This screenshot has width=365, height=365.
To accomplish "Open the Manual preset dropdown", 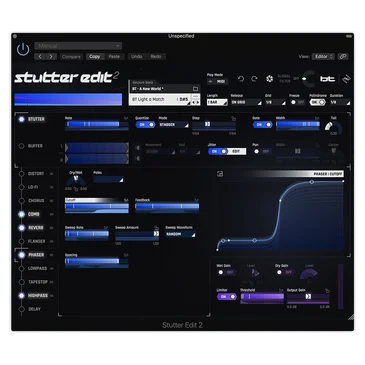I will pyautogui.click(x=78, y=46).
